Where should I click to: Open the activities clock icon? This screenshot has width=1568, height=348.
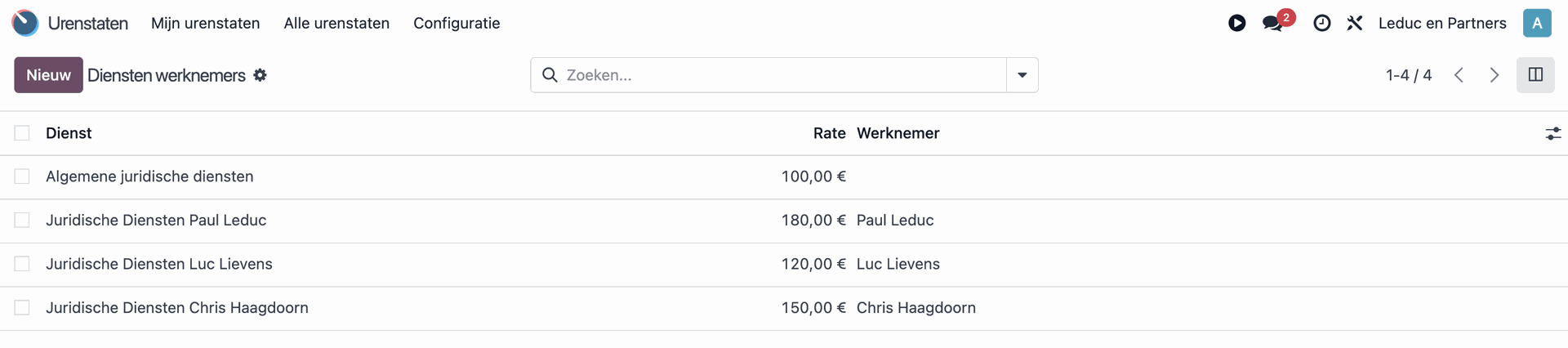(x=1321, y=23)
